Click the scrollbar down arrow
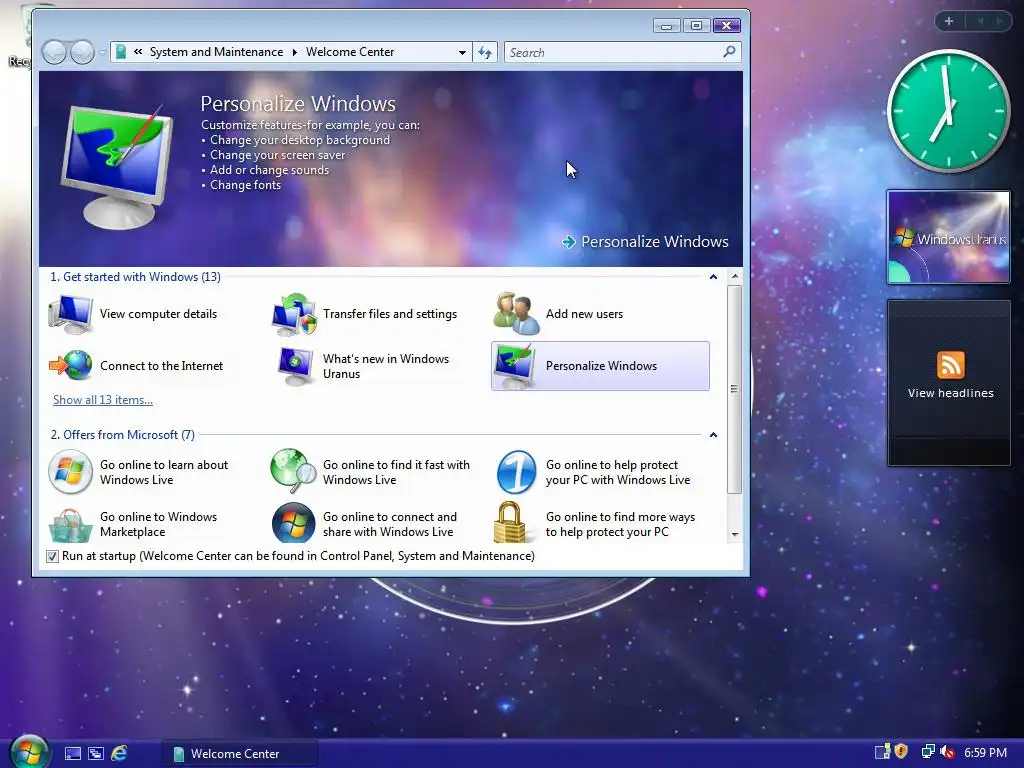The width and height of the screenshot is (1024, 768). (x=735, y=534)
